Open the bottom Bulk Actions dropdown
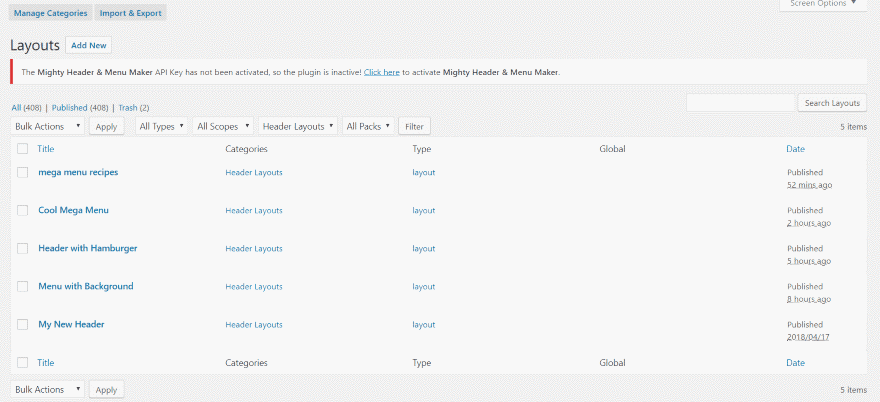The width and height of the screenshot is (880, 402). [x=48, y=389]
